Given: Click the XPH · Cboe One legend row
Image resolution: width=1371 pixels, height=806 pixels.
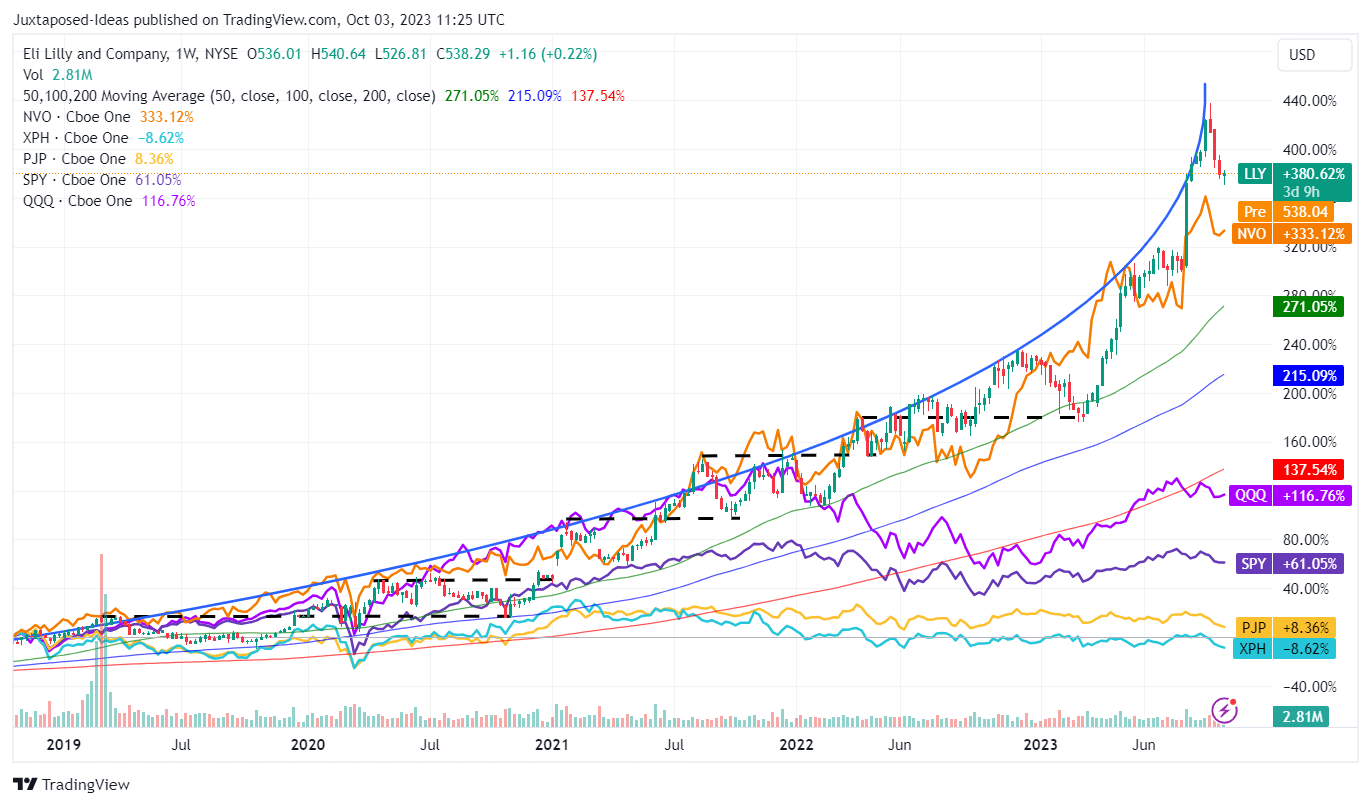Looking at the screenshot, I should pyautogui.click(x=103, y=138).
